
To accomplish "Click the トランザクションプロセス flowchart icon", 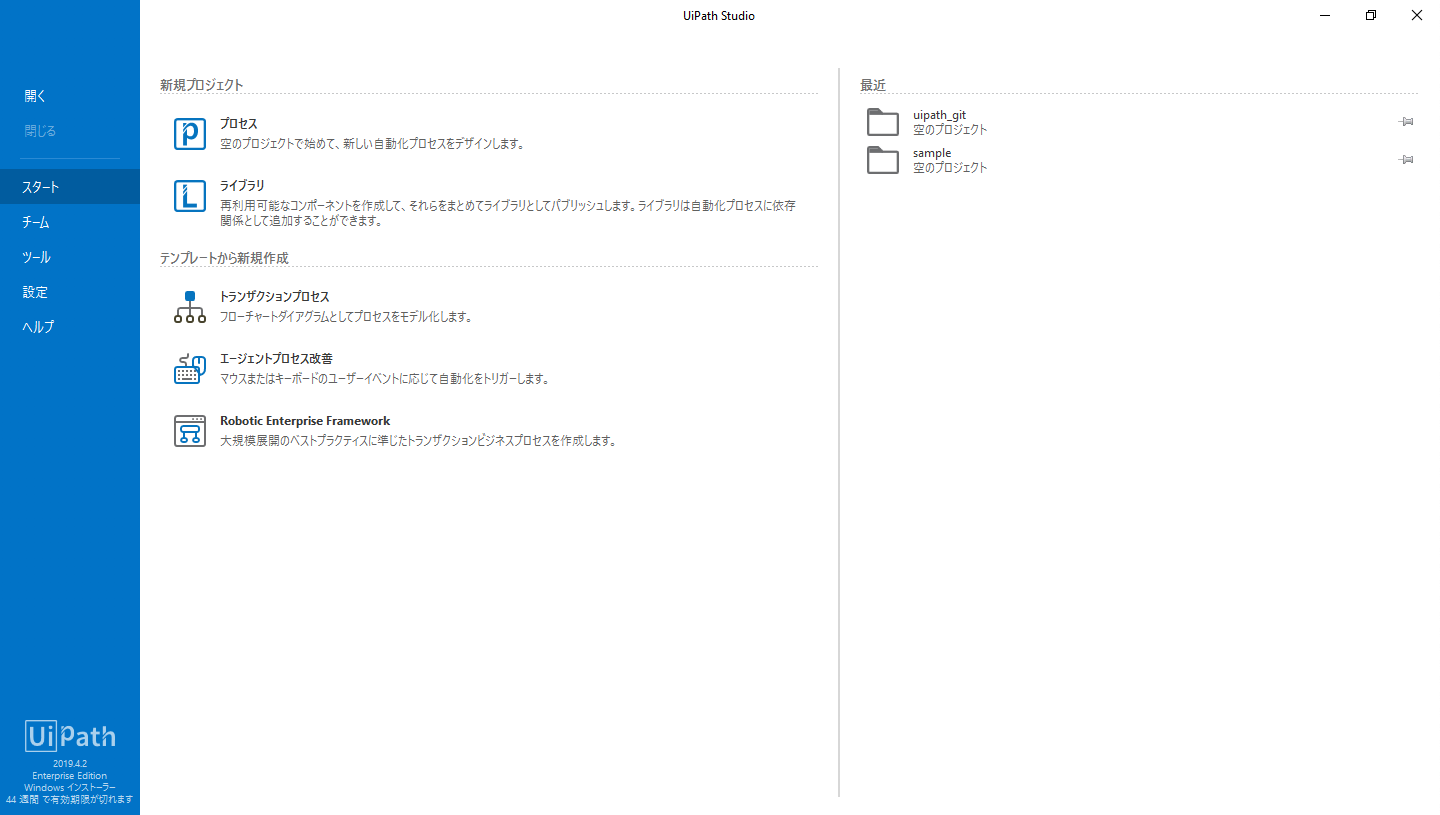I will point(190,307).
